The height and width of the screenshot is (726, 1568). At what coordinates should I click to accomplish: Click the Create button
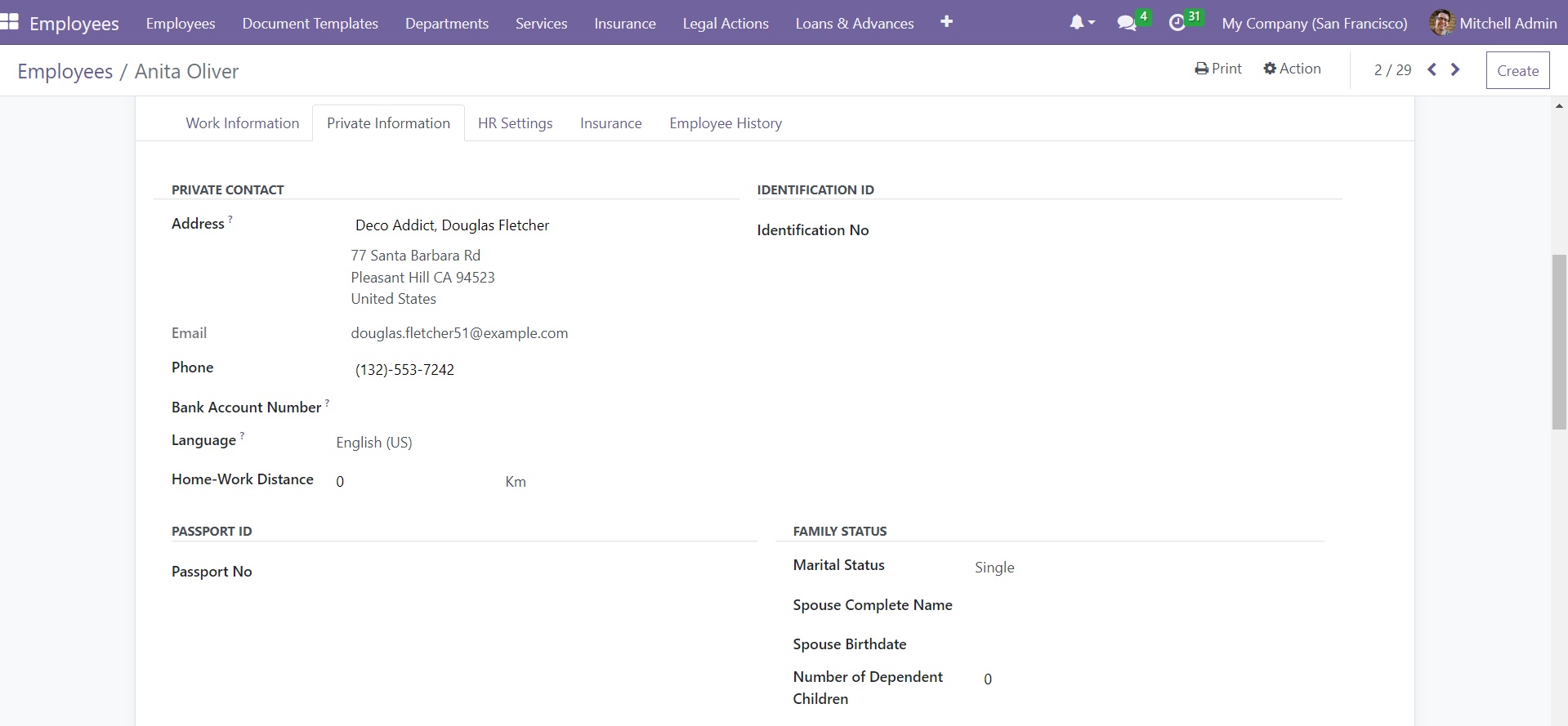click(x=1517, y=70)
